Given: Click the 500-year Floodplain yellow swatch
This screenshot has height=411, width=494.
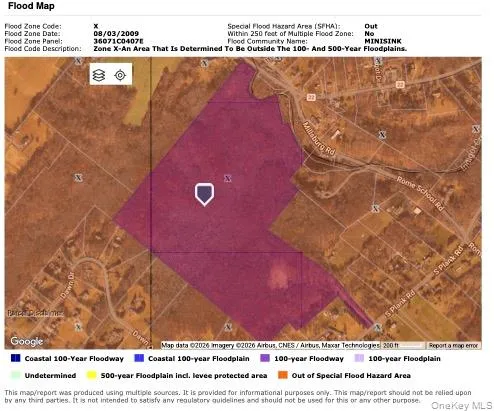Looking at the screenshot, I should 91,375.
